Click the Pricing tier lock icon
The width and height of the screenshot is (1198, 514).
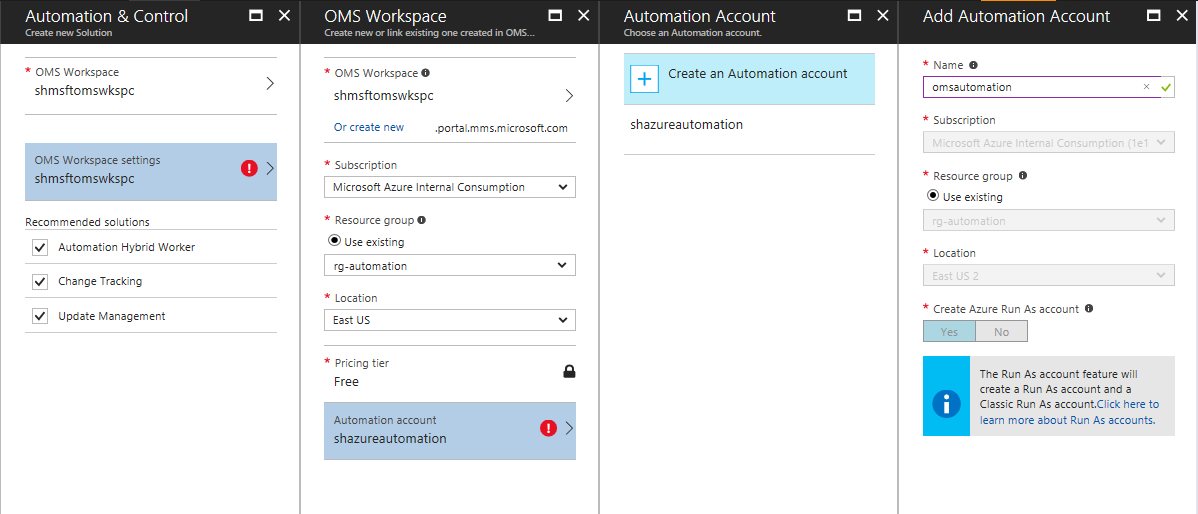[568, 372]
